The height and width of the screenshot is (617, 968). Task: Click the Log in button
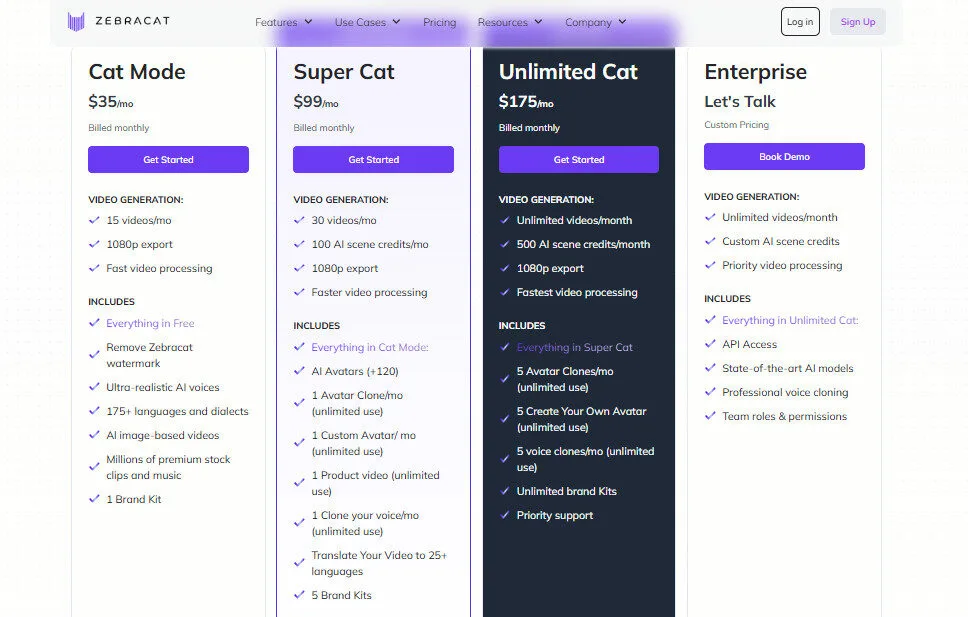[x=799, y=21]
